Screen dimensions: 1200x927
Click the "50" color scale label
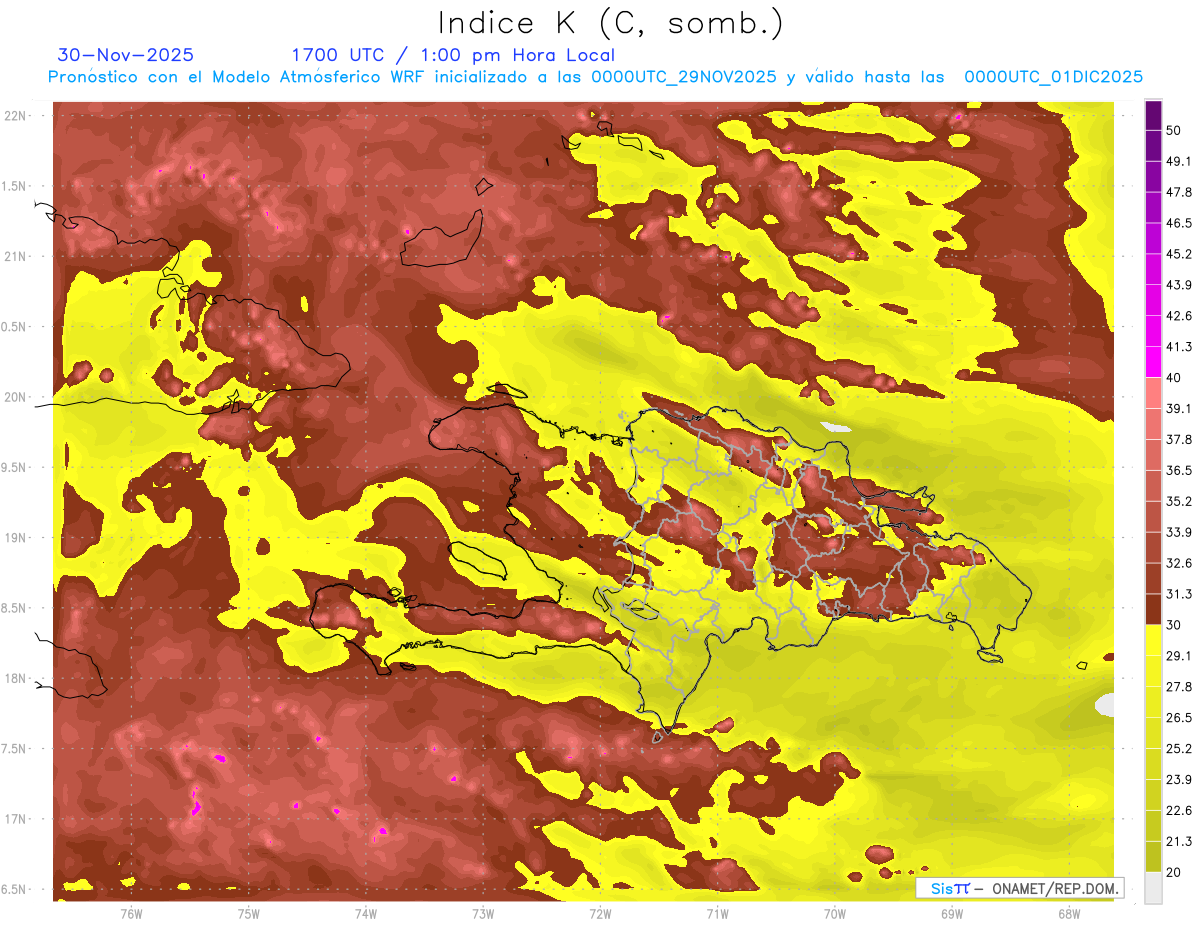pos(1174,130)
